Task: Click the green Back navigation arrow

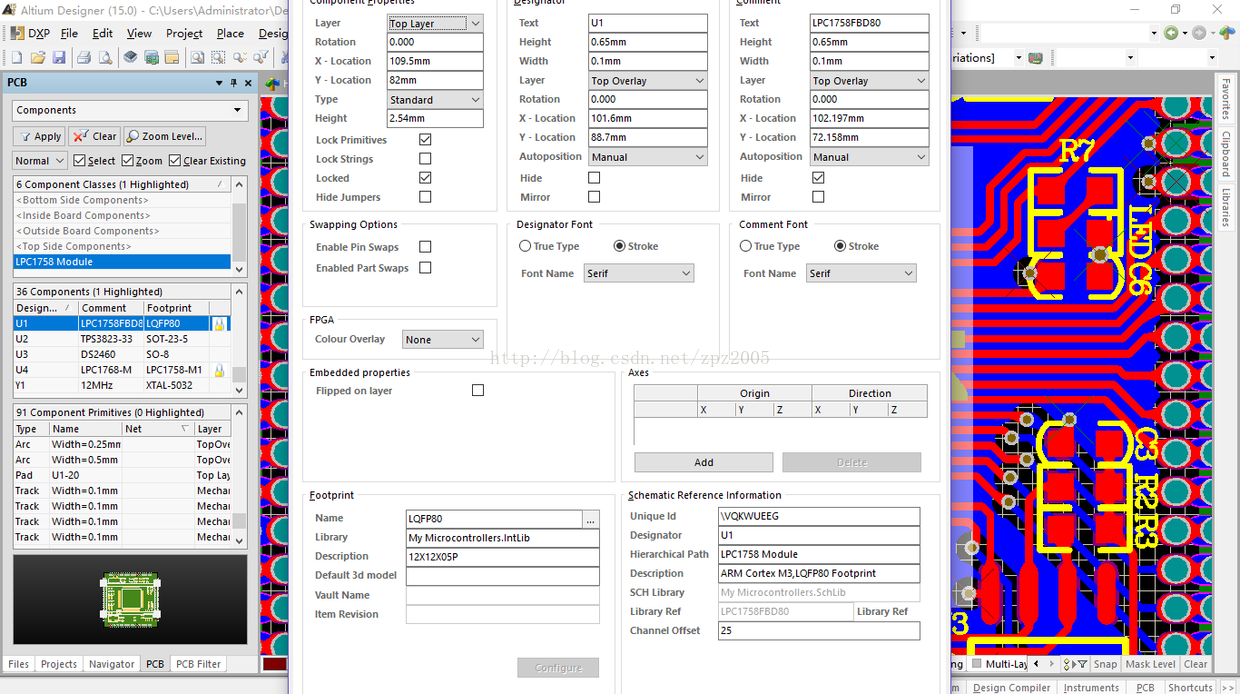Action: pos(1171,33)
